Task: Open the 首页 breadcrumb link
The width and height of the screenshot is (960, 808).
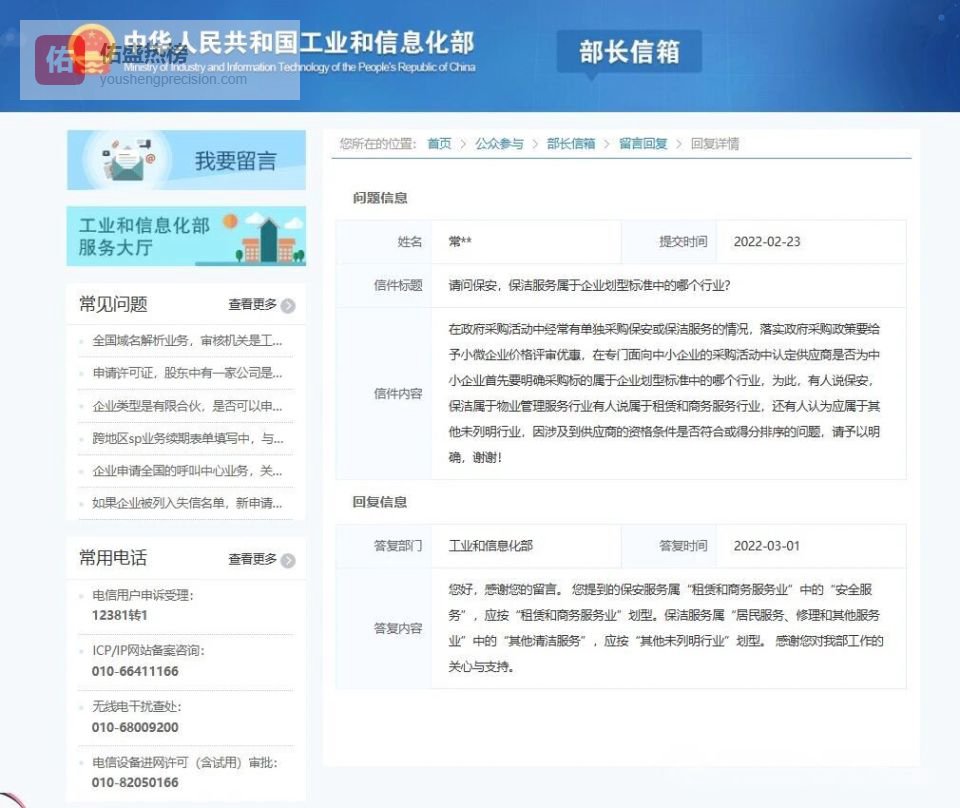Action: click(x=438, y=143)
